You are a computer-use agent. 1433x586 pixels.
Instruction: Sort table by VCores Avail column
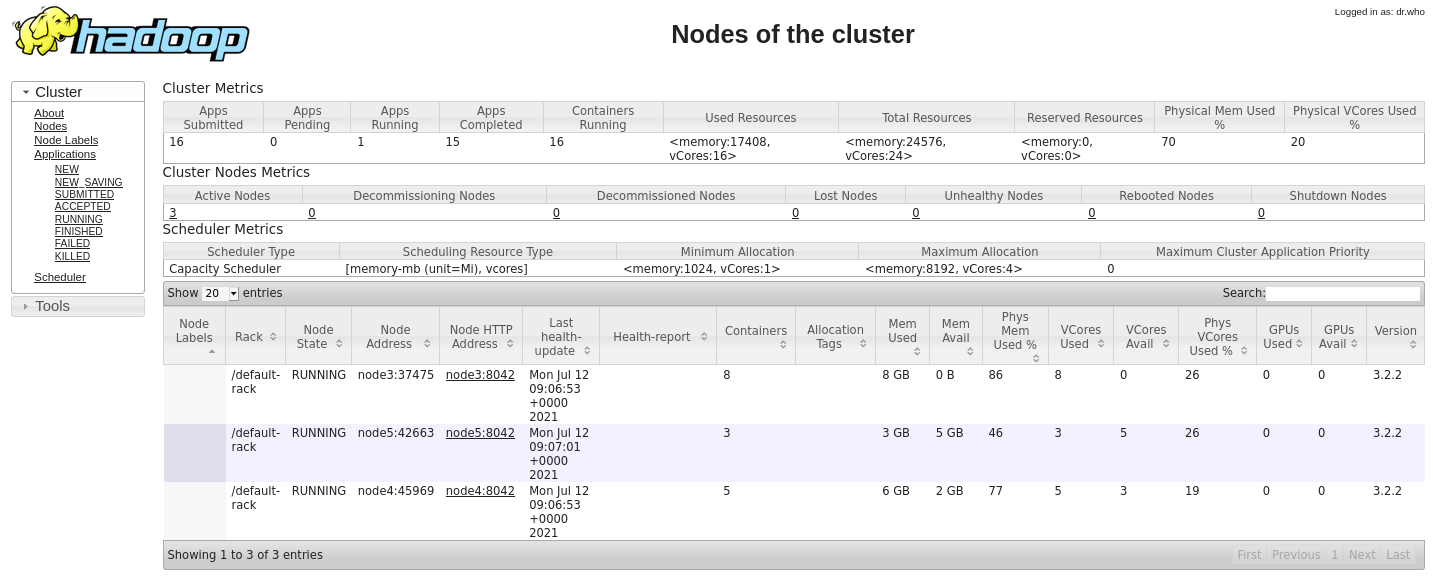coord(1146,335)
